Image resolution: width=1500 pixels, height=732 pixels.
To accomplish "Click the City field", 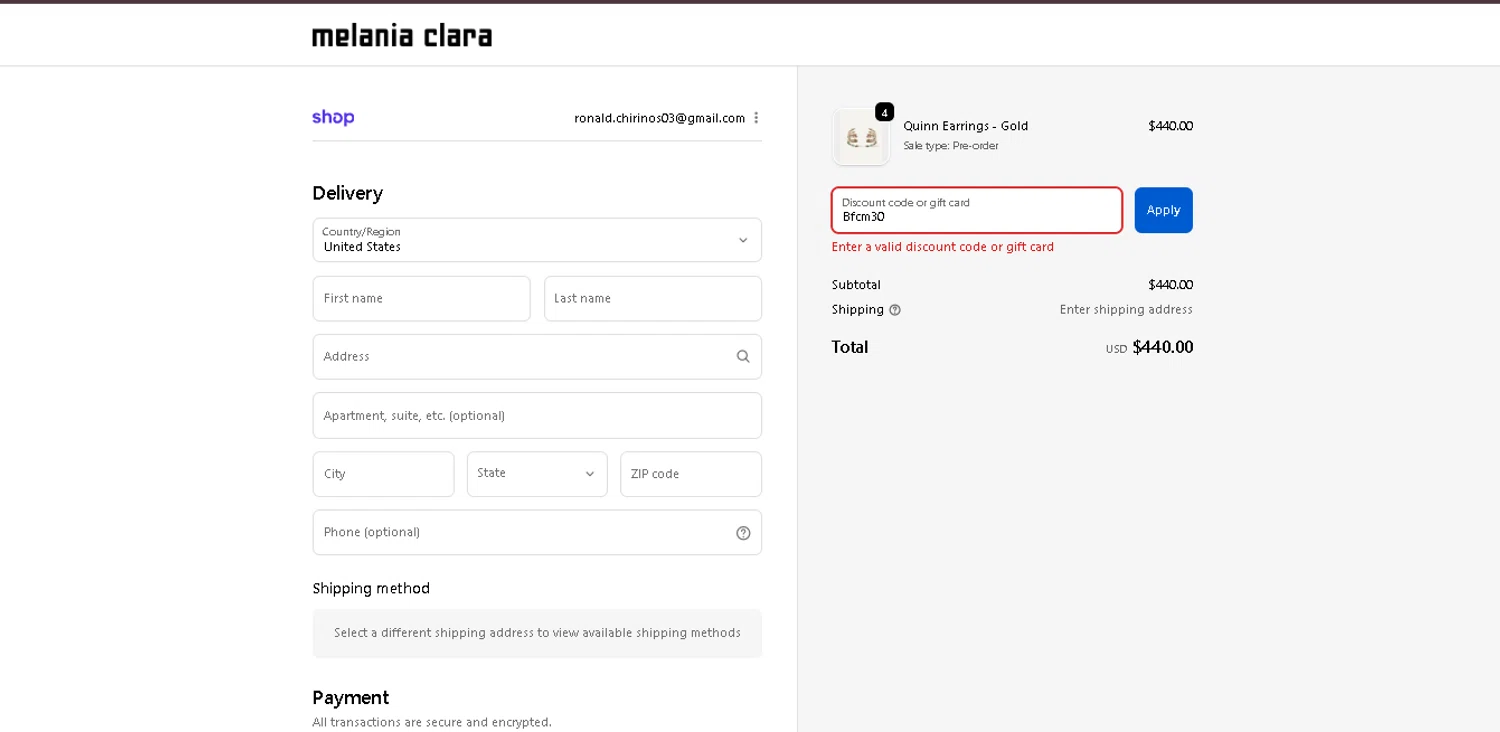I will 383,474.
